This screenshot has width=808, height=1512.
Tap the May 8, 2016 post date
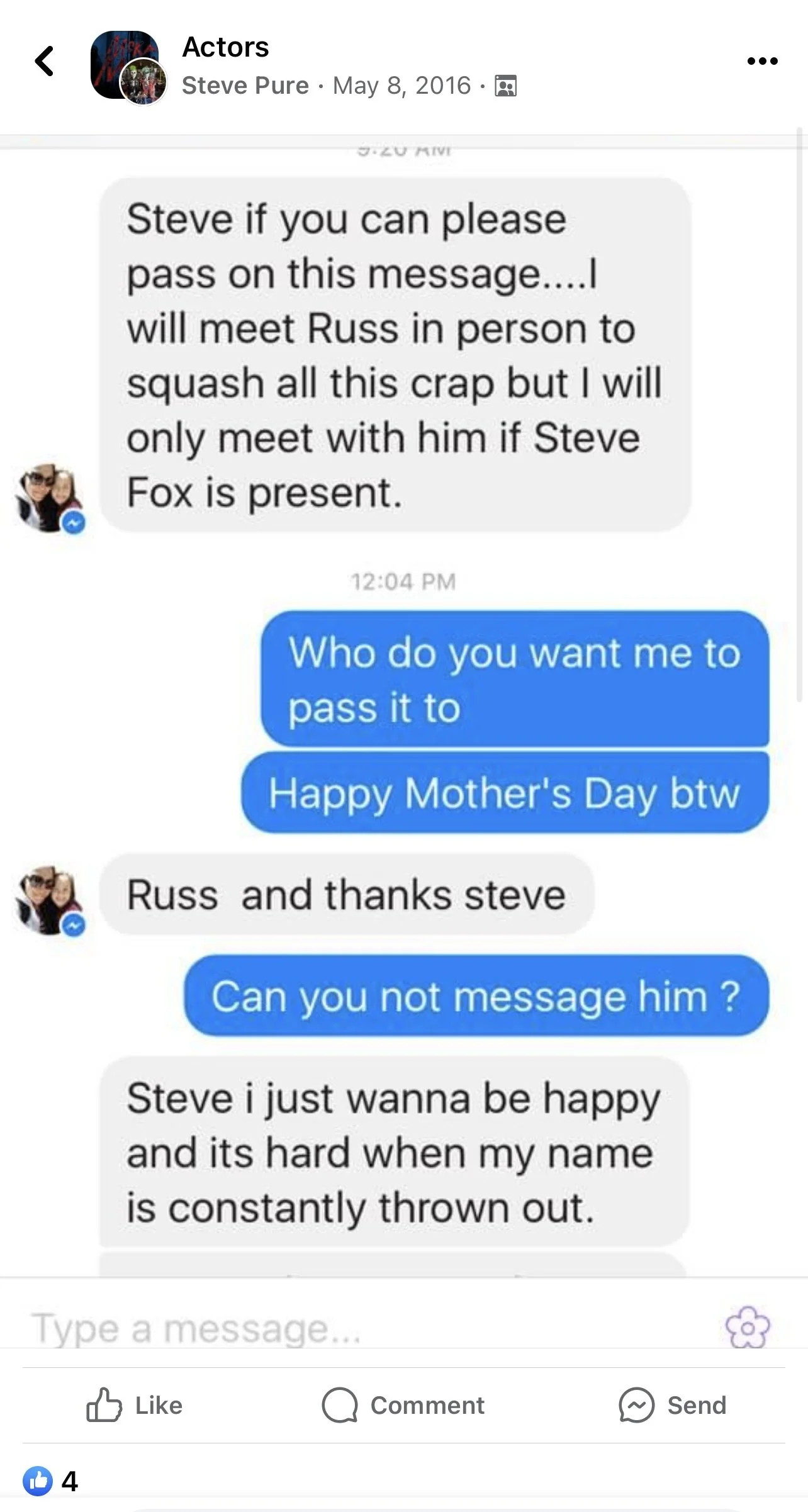[x=401, y=86]
